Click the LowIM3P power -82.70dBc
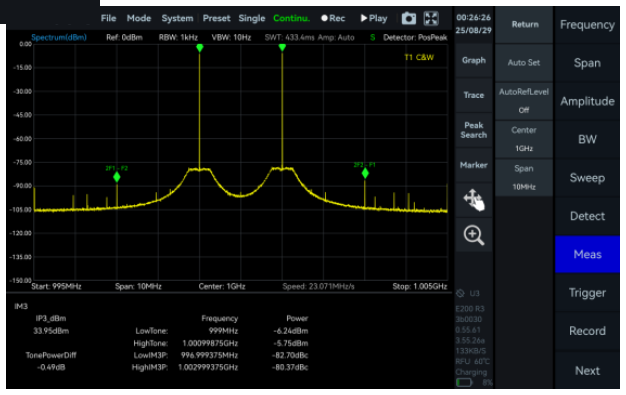 tap(290, 355)
